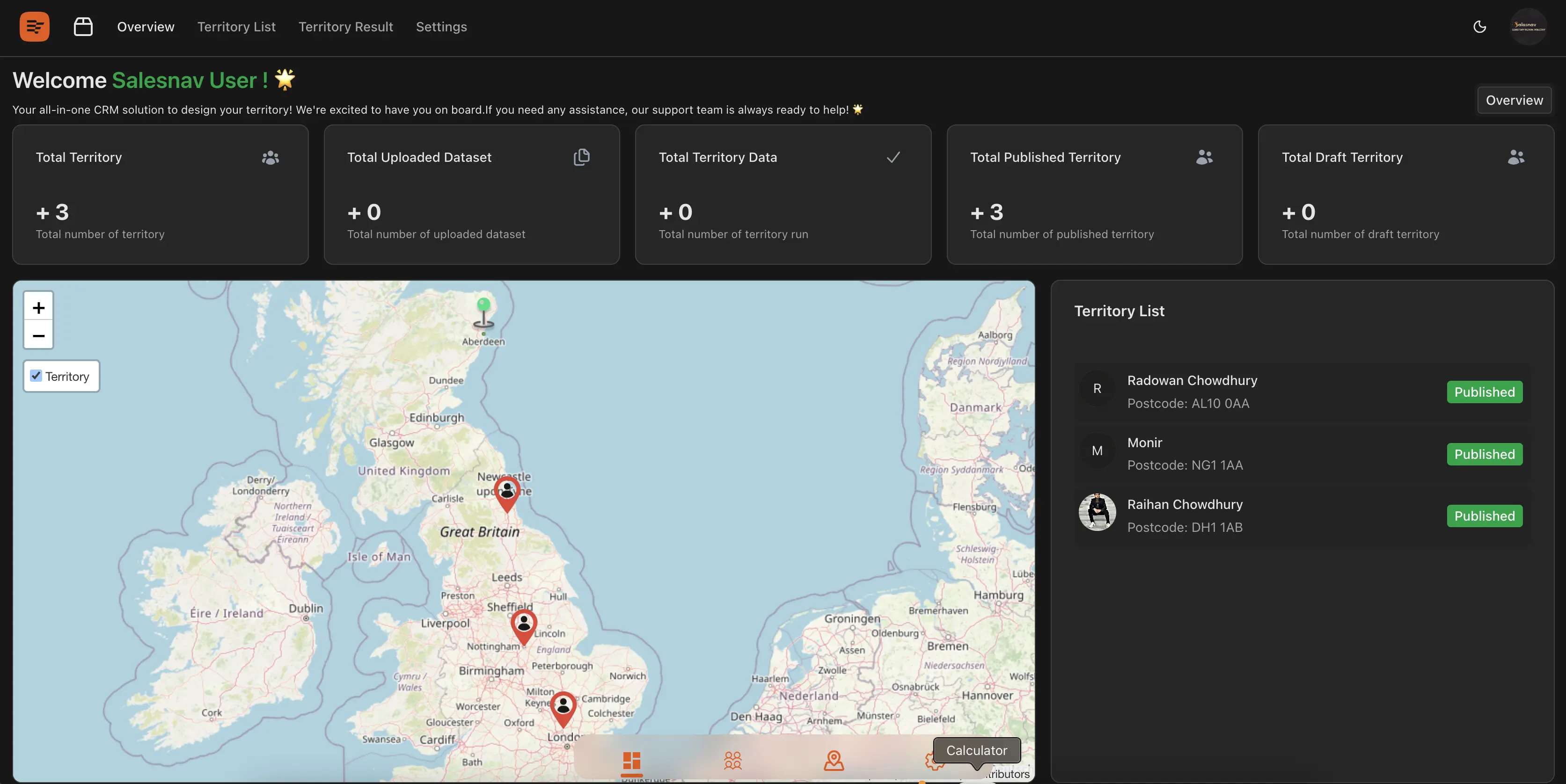The height and width of the screenshot is (784, 1566).
Task: Click the orange Salesnav logo icon
Action: click(35, 27)
